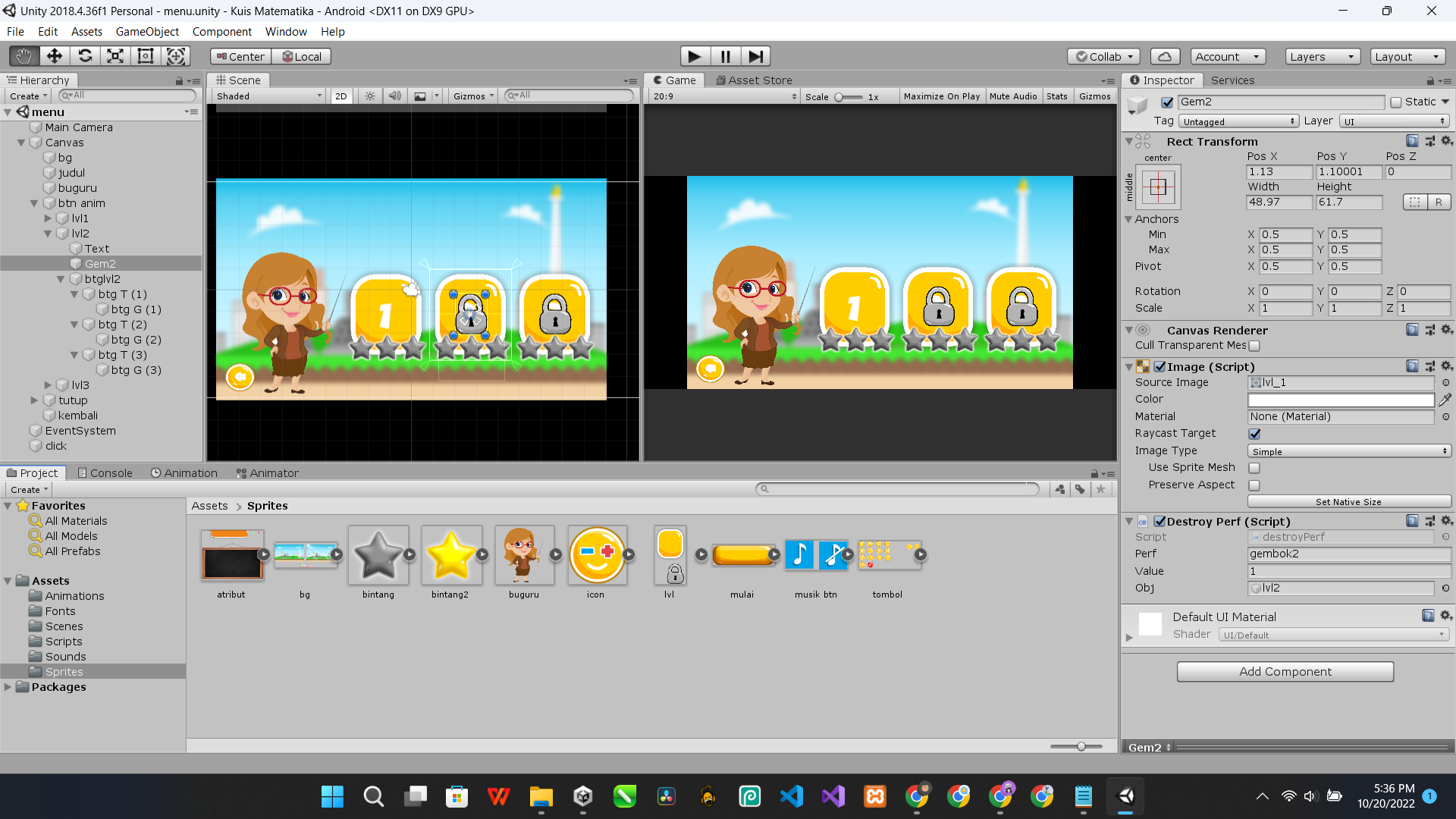Image resolution: width=1456 pixels, height=819 pixels.
Task: Select the Hand tool in toolbar
Action: (x=24, y=56)
